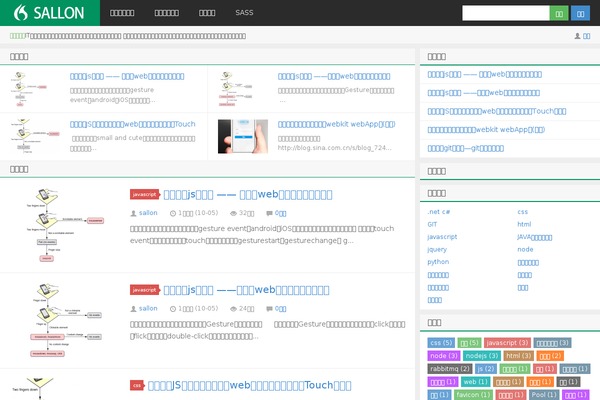Screen dimensions: 600x400
Task: Click the "nodejs (3)" tag
Action: click(482, 356)
